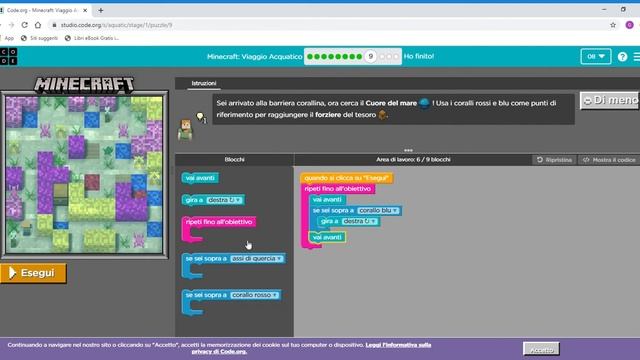The image size is (640, 360).
Task: Select the ripeti fino all'obiettivo toolbox block
Action: tap(219, 222)
